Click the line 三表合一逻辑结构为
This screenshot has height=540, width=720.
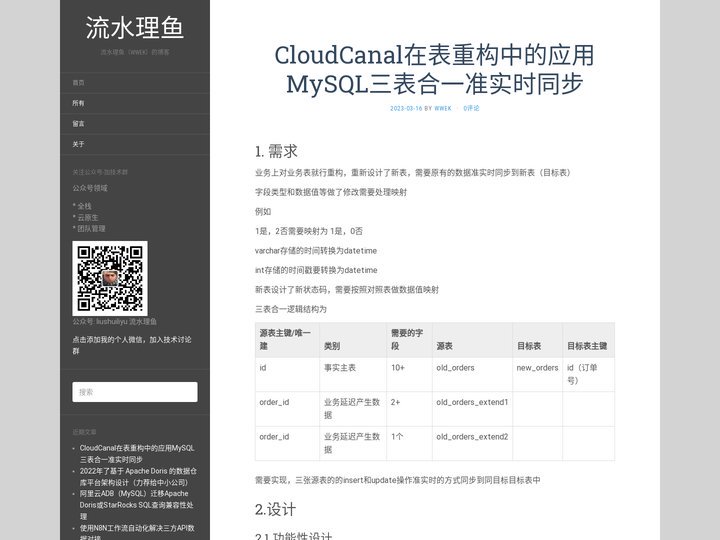coord(291,309)
